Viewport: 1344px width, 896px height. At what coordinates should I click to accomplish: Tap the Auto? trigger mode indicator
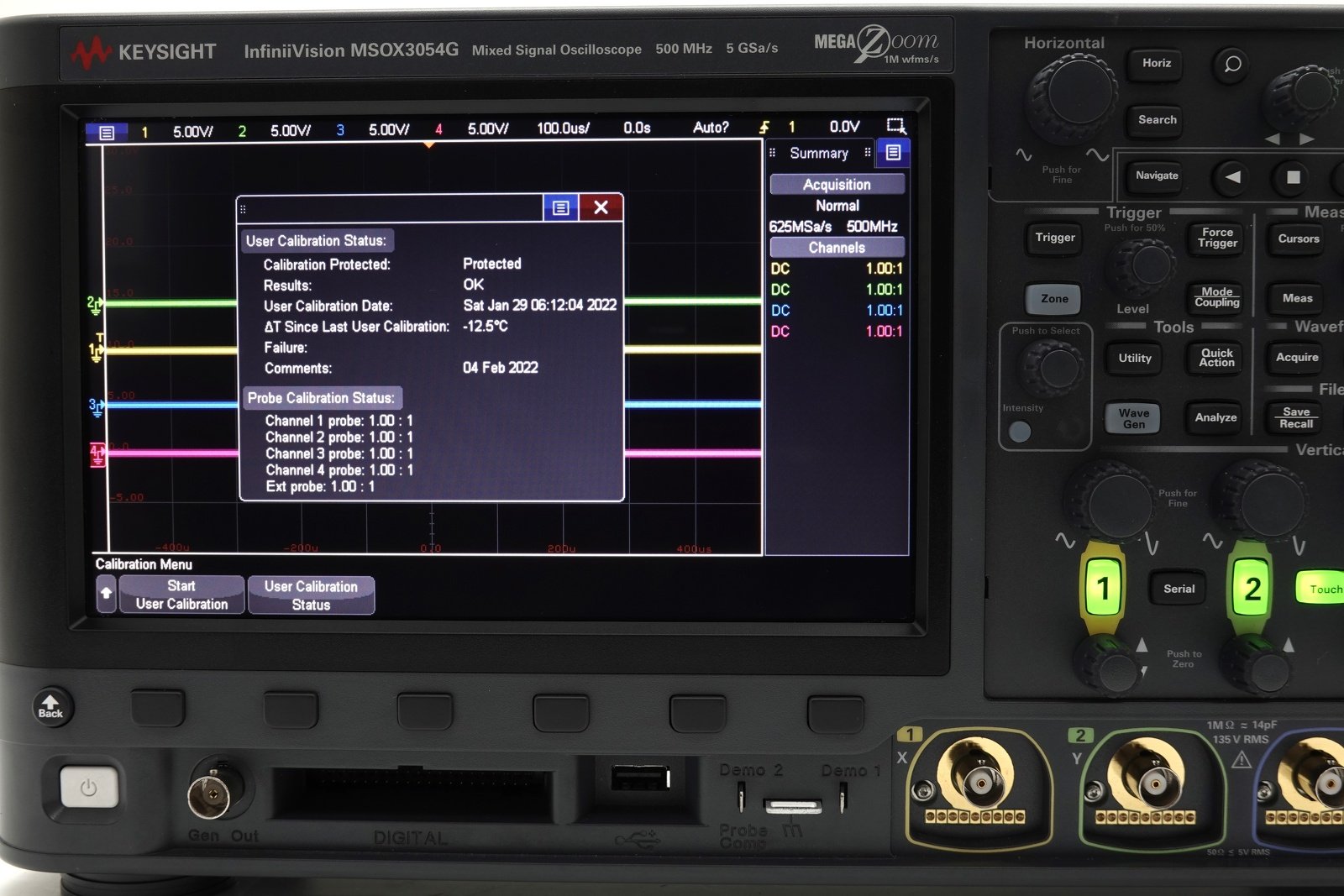(x=711, y=128)
